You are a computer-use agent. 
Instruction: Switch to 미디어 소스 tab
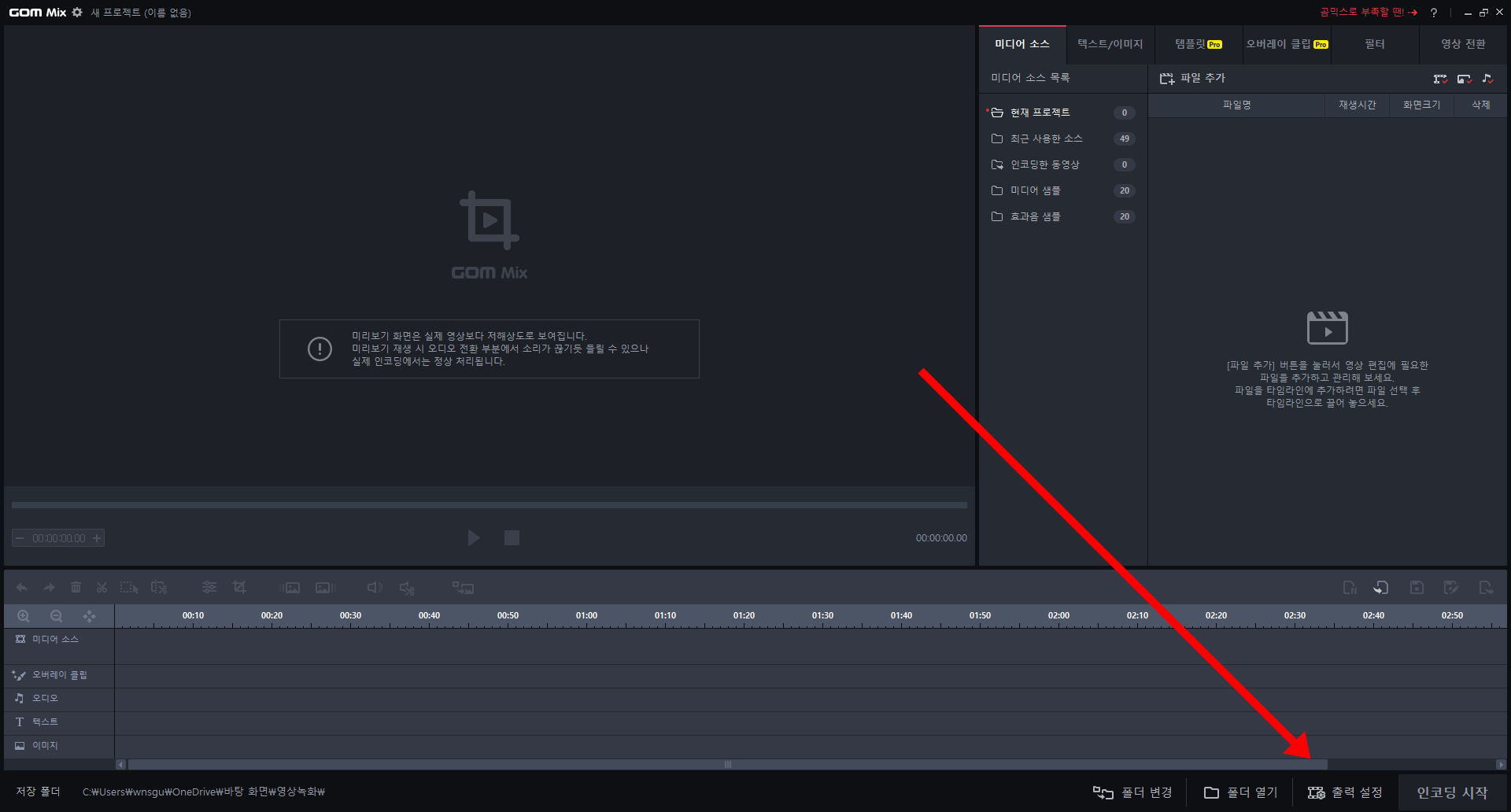1022,44
